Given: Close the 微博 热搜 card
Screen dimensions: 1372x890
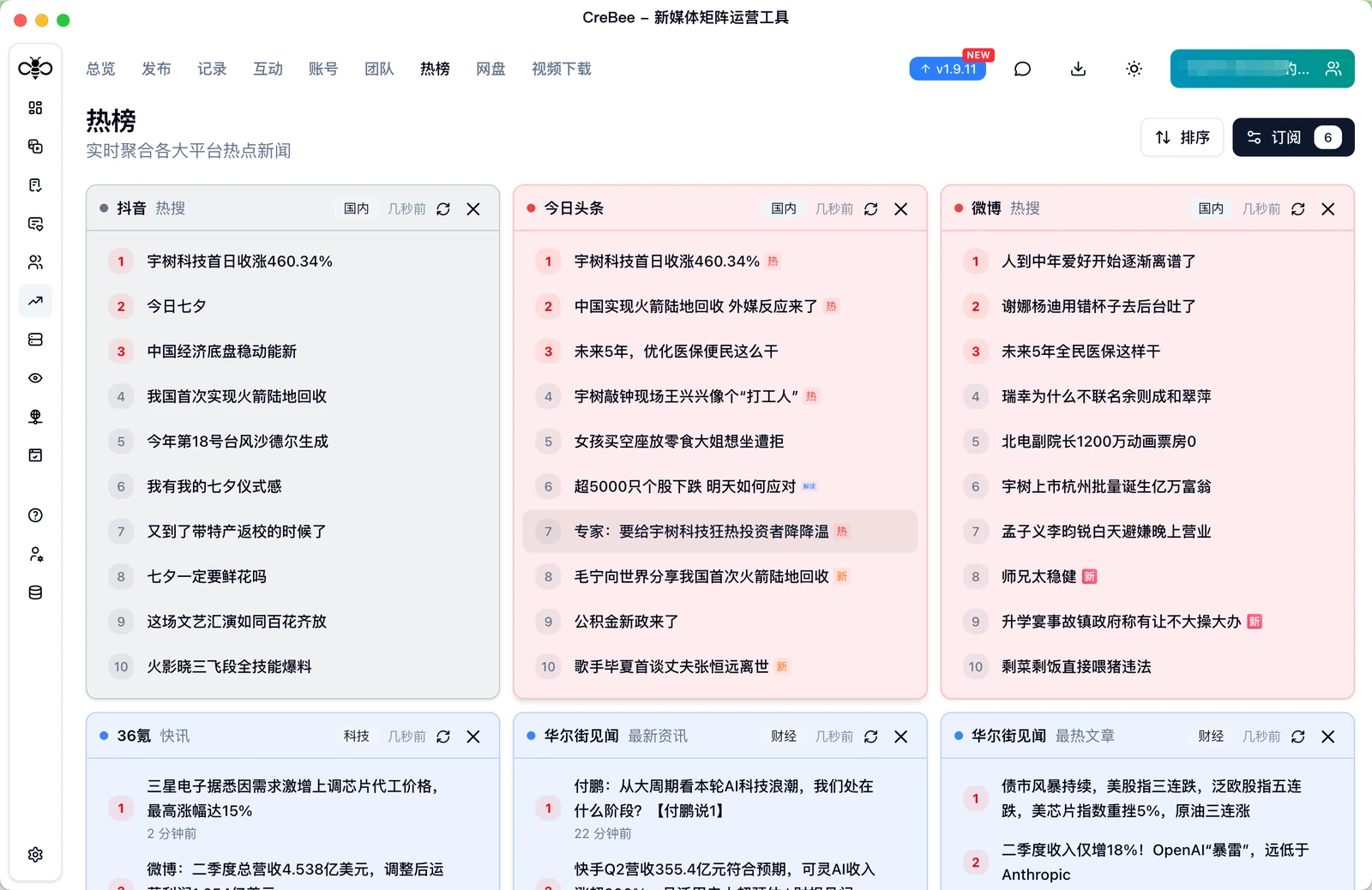Looking at the screenshot, I should [1328, 209].
